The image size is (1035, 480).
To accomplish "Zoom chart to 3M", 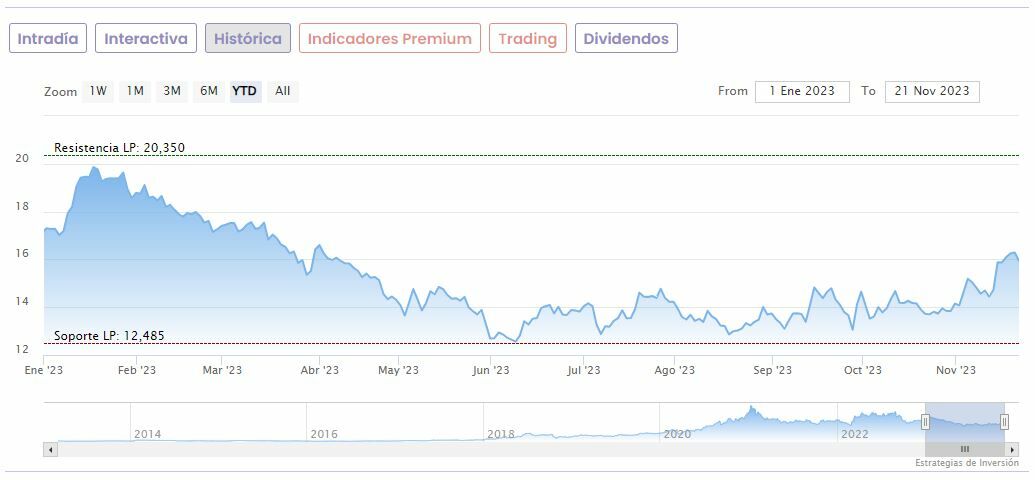I will (172, 91).
